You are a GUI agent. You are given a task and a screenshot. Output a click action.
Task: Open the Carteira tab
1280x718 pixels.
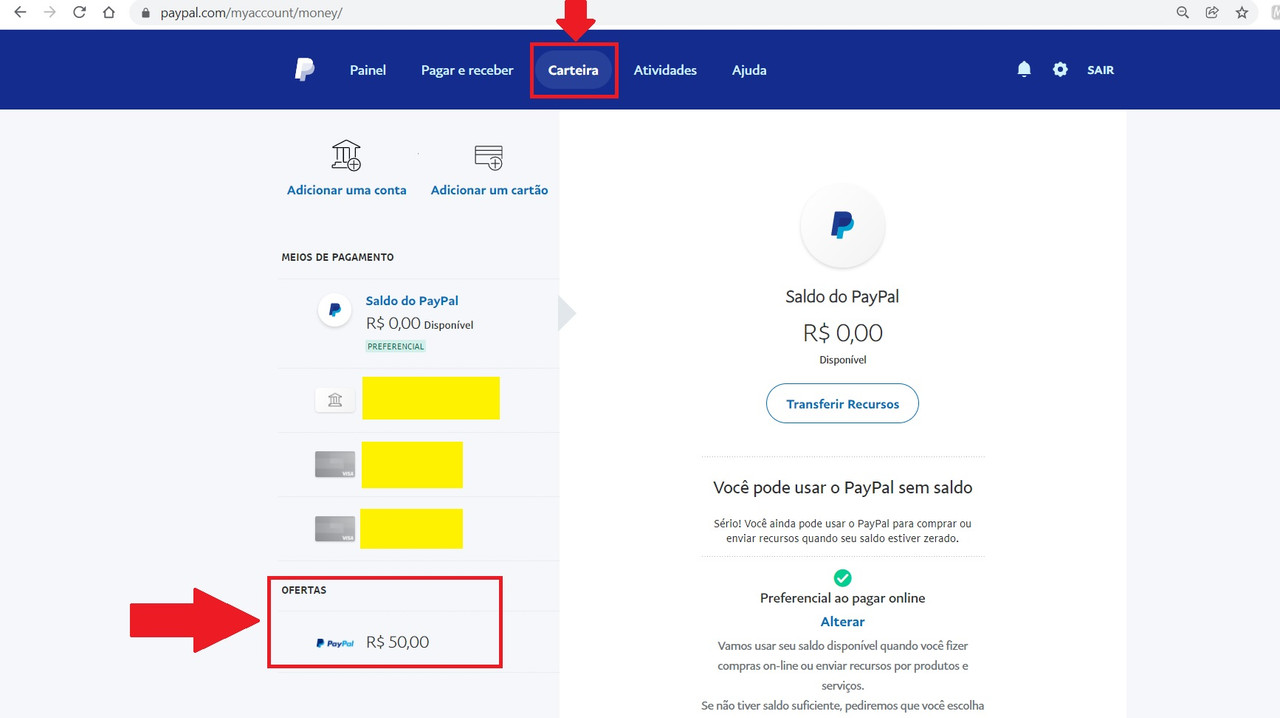click(x=573, y=70)
